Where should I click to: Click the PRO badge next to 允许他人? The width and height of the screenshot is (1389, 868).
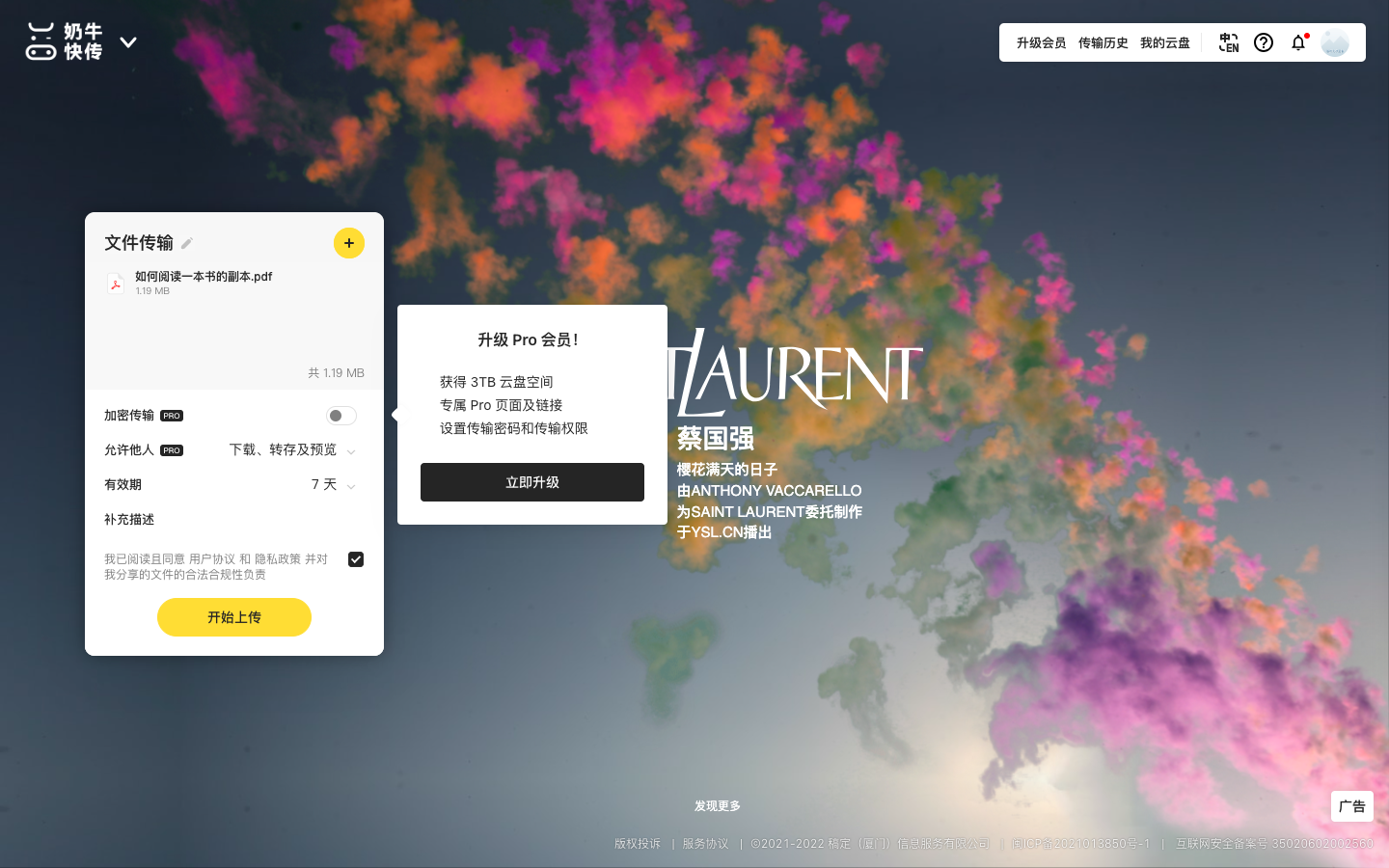click(172, 450)
